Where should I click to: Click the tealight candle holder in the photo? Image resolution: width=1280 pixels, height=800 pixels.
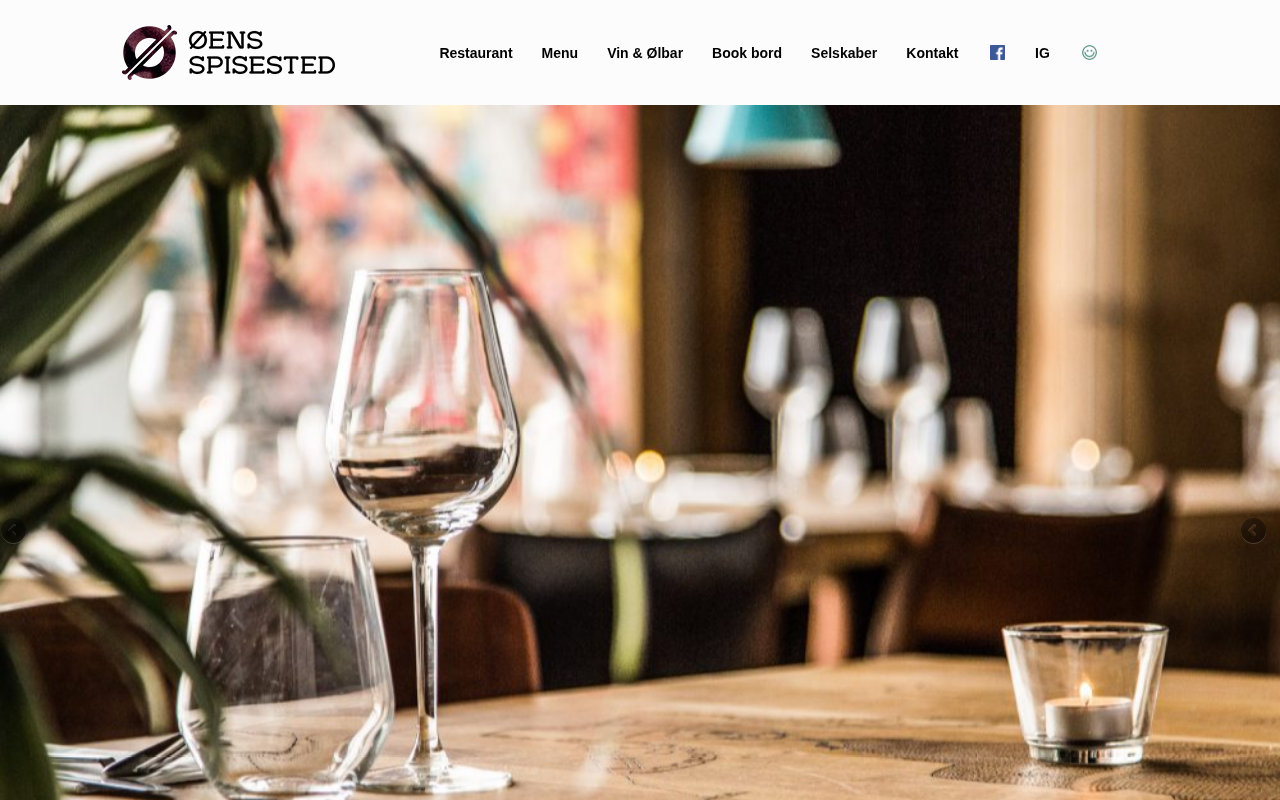[x=1085, y=692]
